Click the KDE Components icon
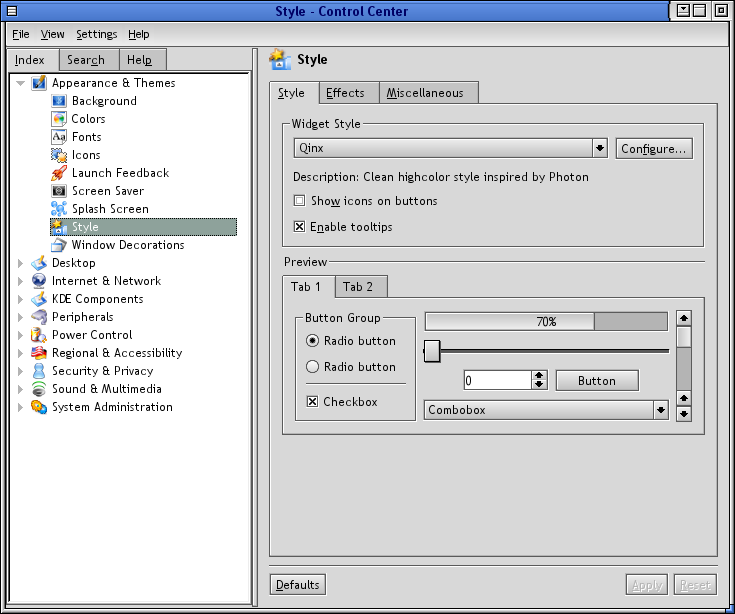 (39, 299)
